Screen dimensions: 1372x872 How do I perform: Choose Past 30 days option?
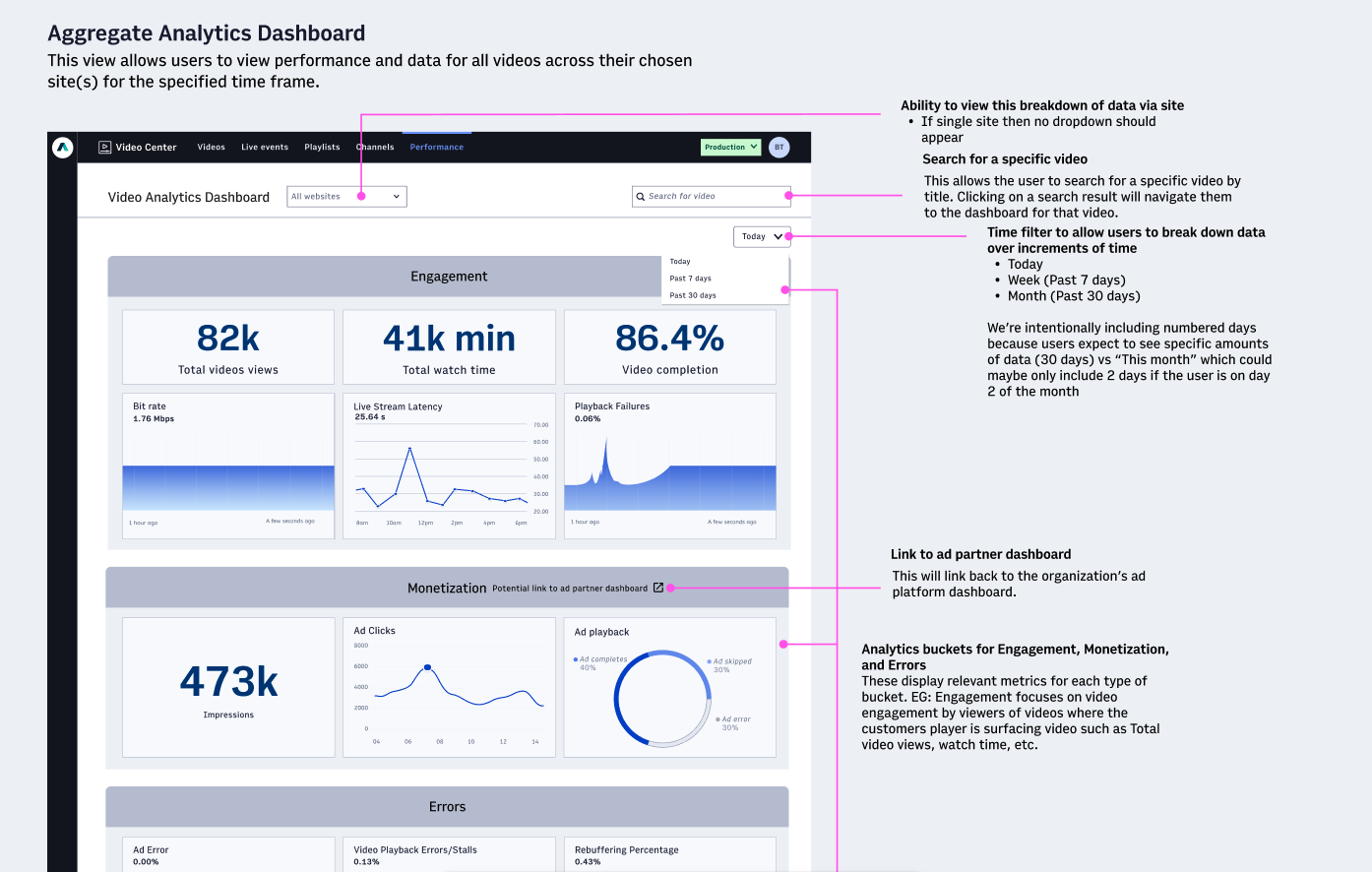coord(693,295)
